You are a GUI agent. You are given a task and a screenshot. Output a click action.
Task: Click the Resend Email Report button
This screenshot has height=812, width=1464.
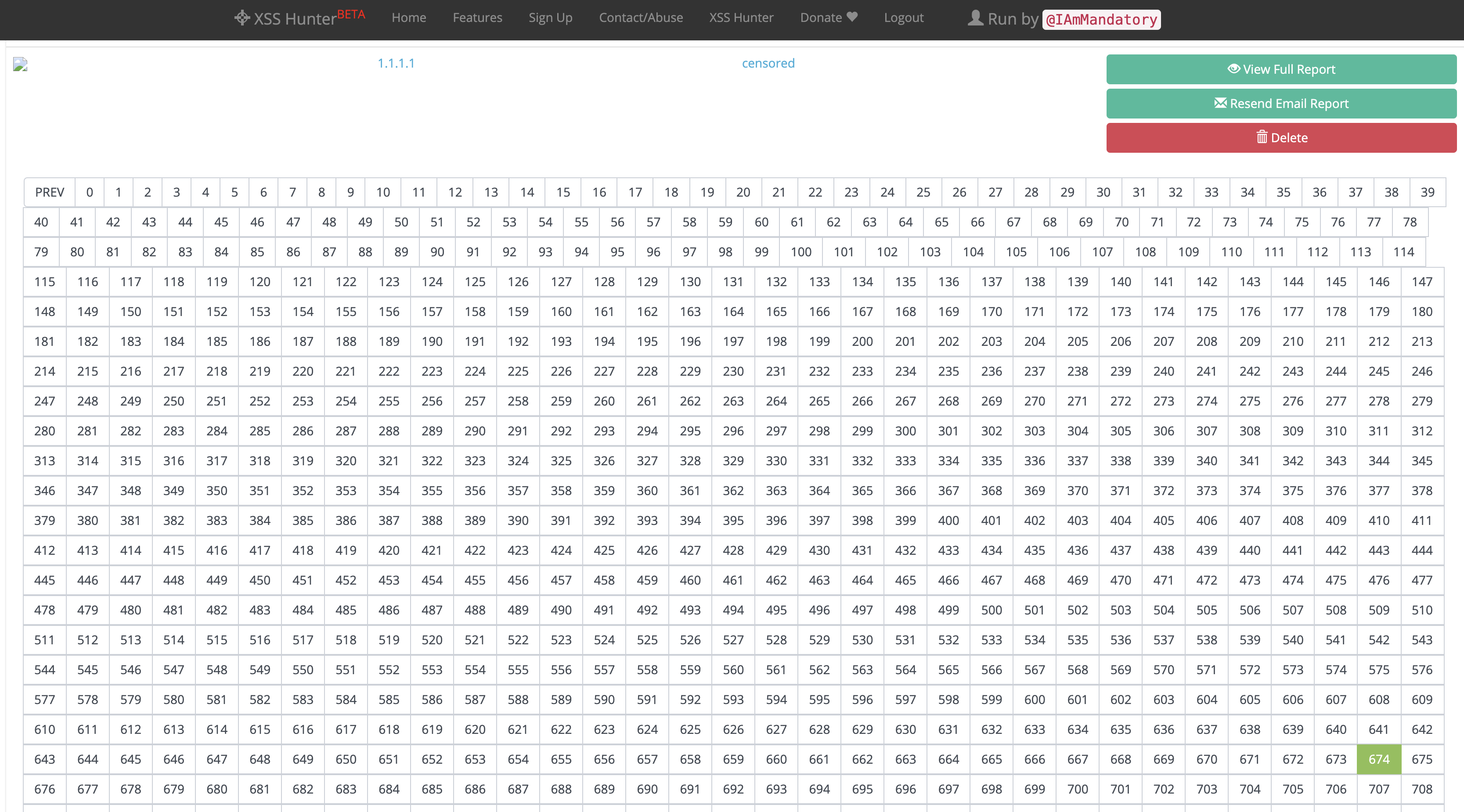pyautogui.click(x=1282, y=103)
